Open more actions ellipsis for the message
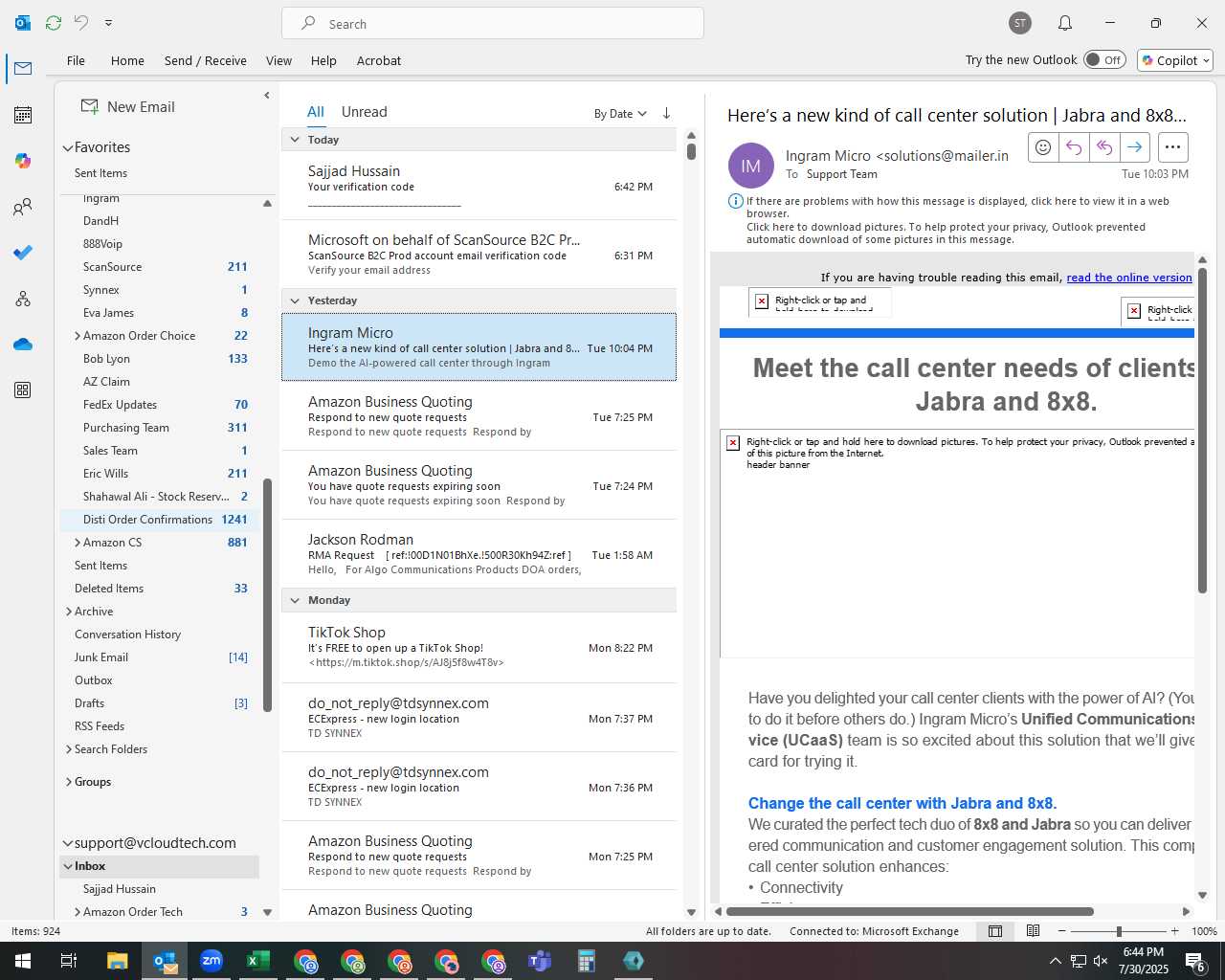Viewport: 1225px width, 980px height. (x=1173, y=147)
